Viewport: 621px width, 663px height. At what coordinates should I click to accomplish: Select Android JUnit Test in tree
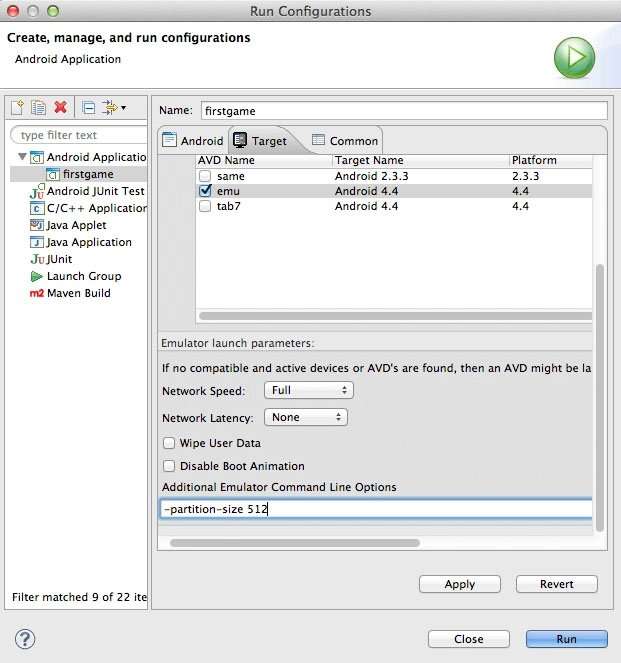point(95,191)
